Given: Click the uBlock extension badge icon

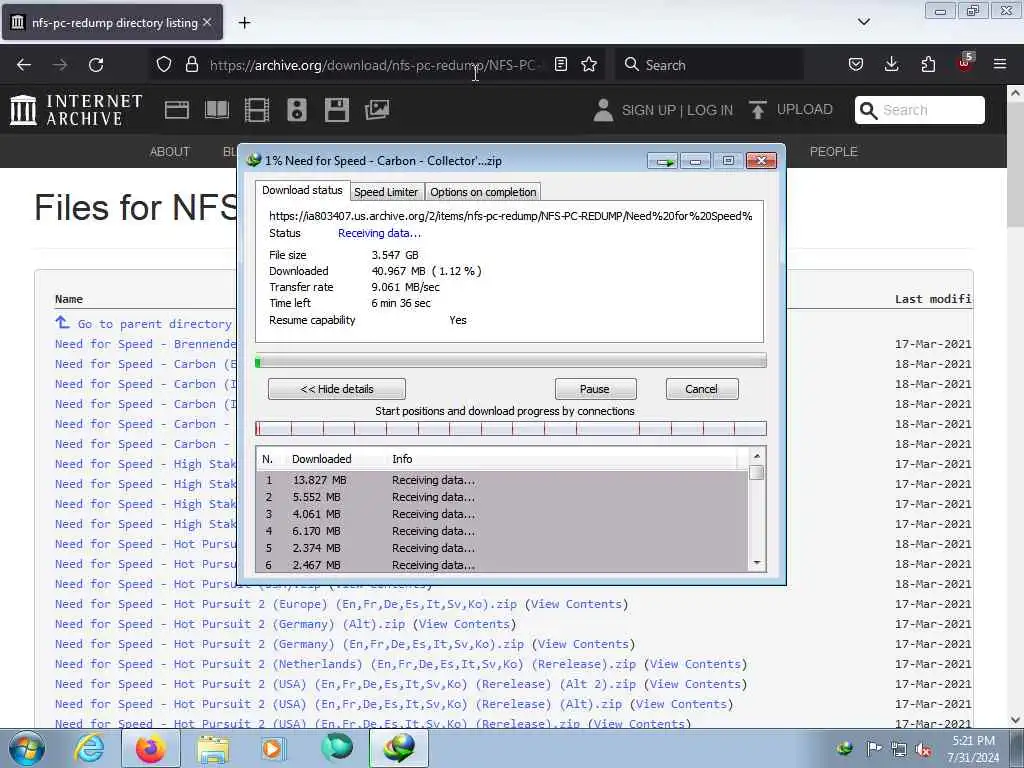Looking at the screenshot, I should pos(965,63).
